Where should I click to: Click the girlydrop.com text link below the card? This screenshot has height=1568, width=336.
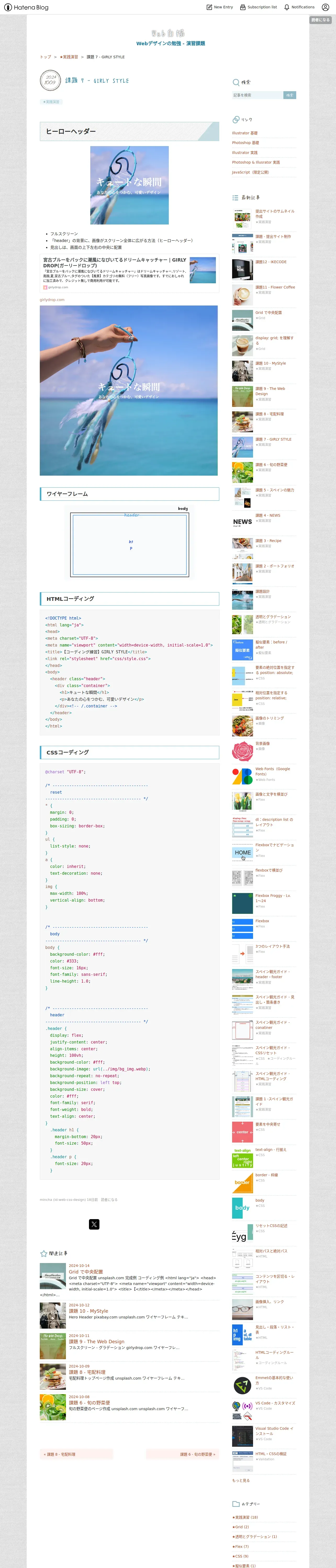(52, 299)
